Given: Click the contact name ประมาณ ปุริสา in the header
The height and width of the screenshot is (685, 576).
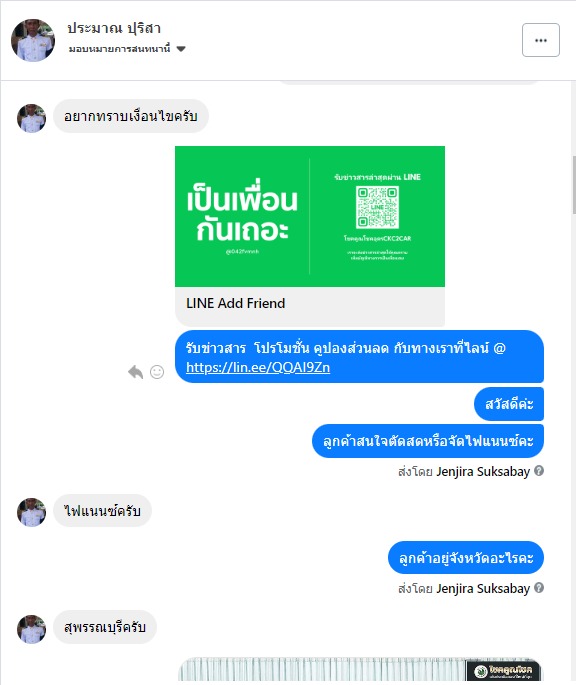Looking at the screenshot, I should [114, 28].
